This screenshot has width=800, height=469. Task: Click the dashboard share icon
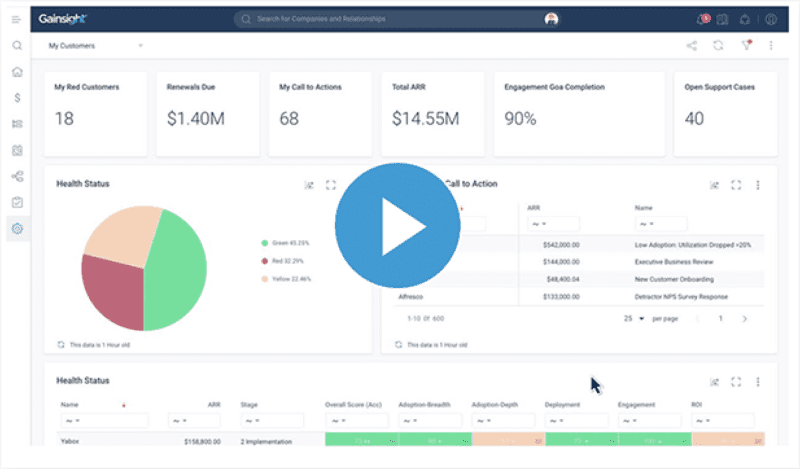(x=691, y=45)
